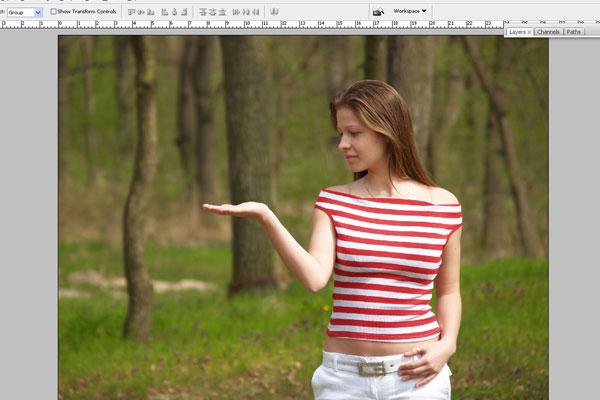Click the Distribute top edges icon
Viewport: 600px width, 400px height.
point(201,12)
